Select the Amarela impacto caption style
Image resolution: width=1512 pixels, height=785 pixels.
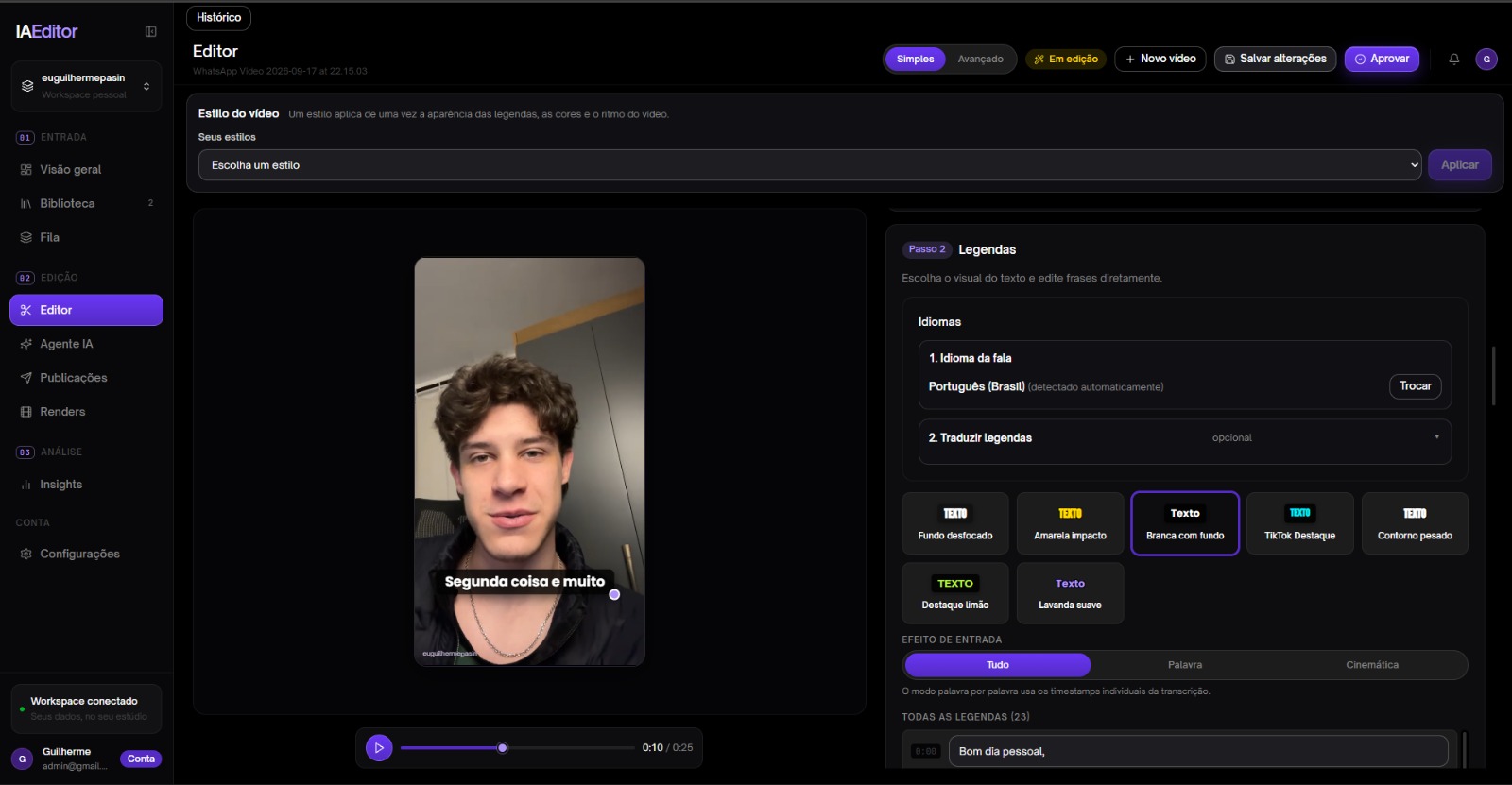click(x=1070, y=523)
